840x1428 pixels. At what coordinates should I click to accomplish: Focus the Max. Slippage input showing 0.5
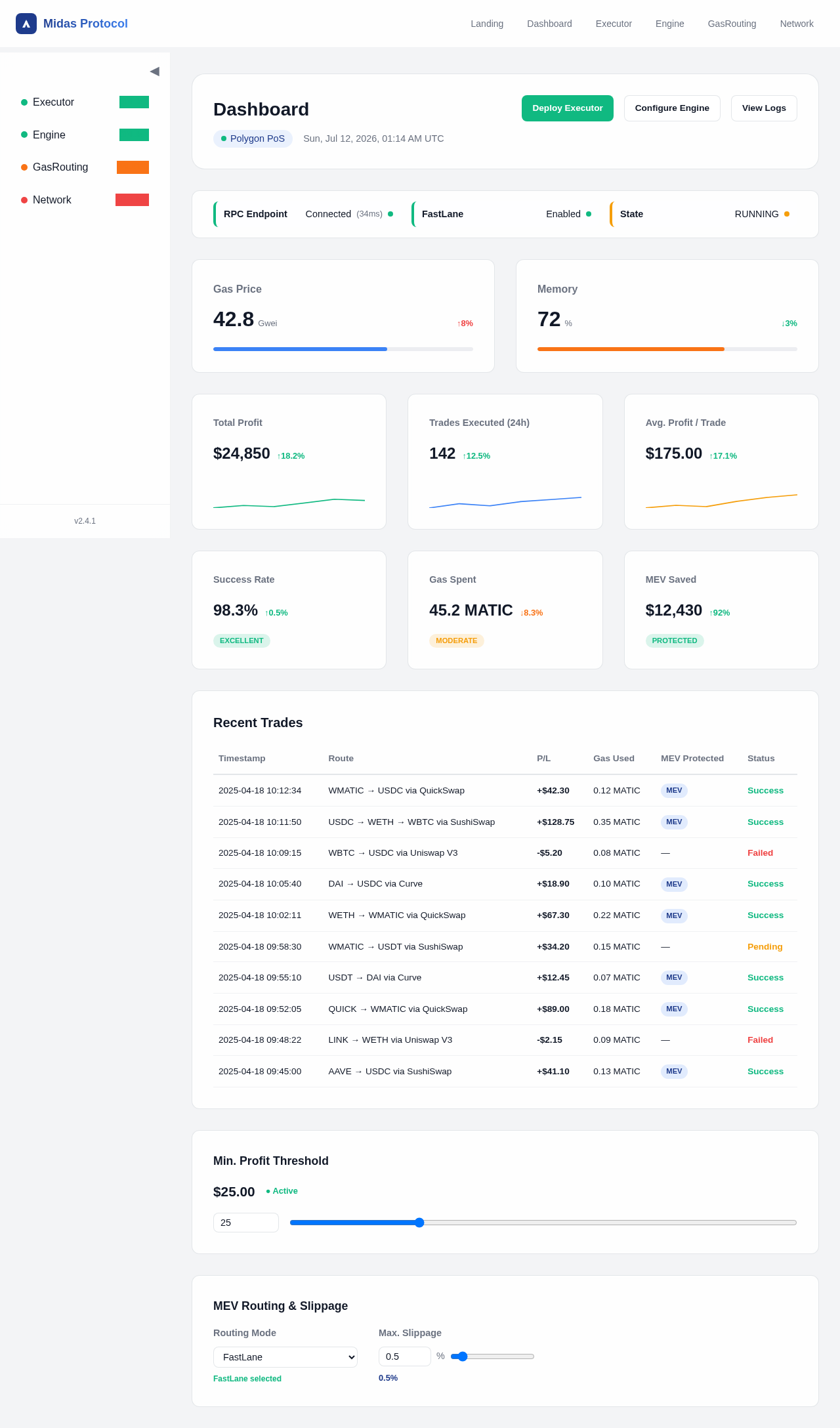coord(405,1356)
